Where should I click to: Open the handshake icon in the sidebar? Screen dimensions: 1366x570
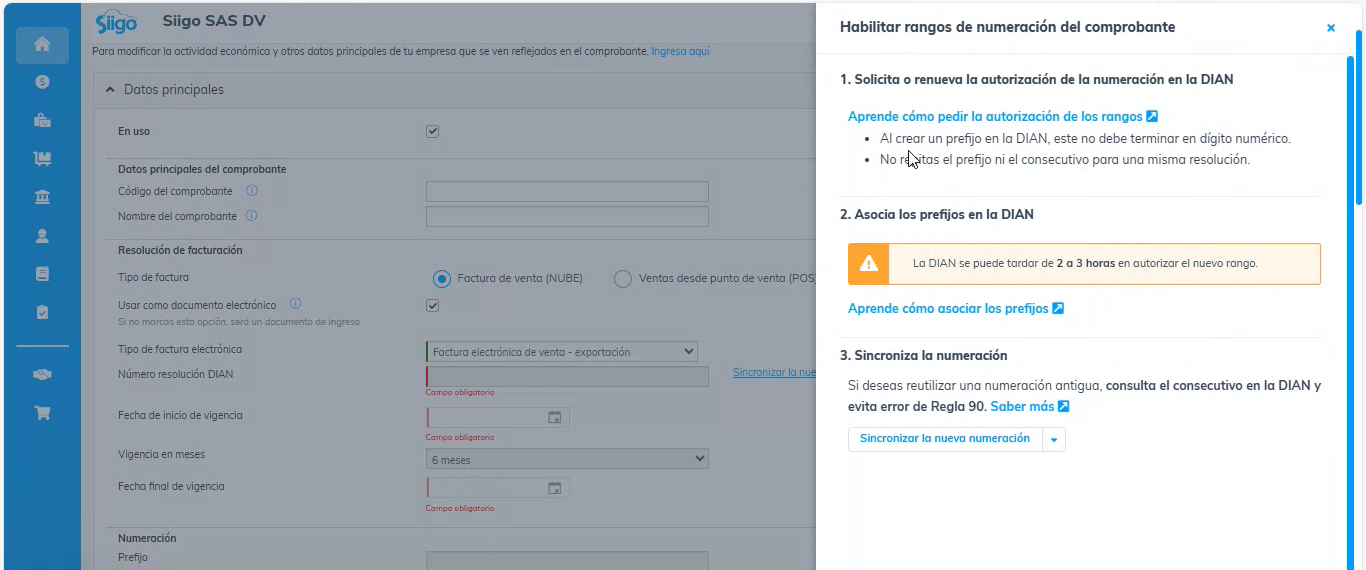(42, 374)
